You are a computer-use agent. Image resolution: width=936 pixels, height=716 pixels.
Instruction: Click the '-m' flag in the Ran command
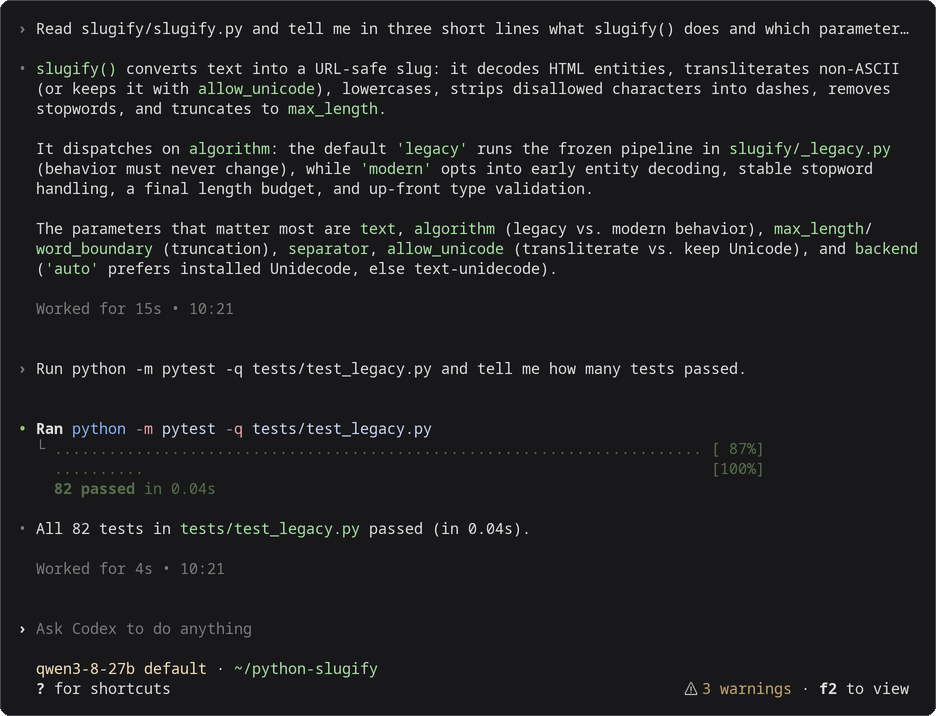pyautogui.click(x=144, y=429)
